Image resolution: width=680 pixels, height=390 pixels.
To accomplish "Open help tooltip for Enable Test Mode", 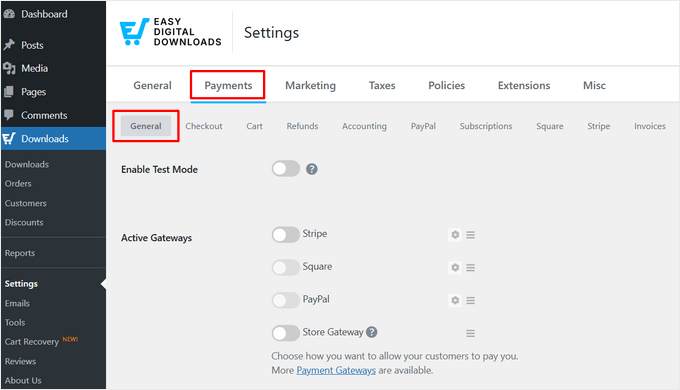I will coord(312,169).
